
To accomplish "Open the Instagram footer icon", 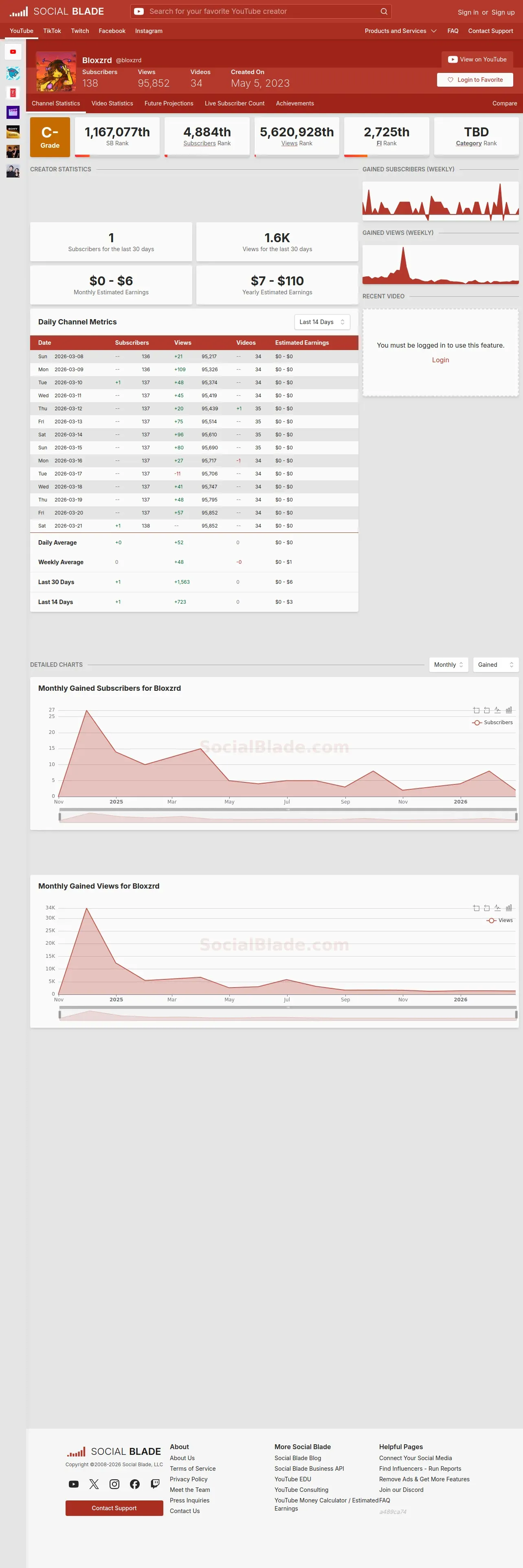I will (x=114, y=1484).
